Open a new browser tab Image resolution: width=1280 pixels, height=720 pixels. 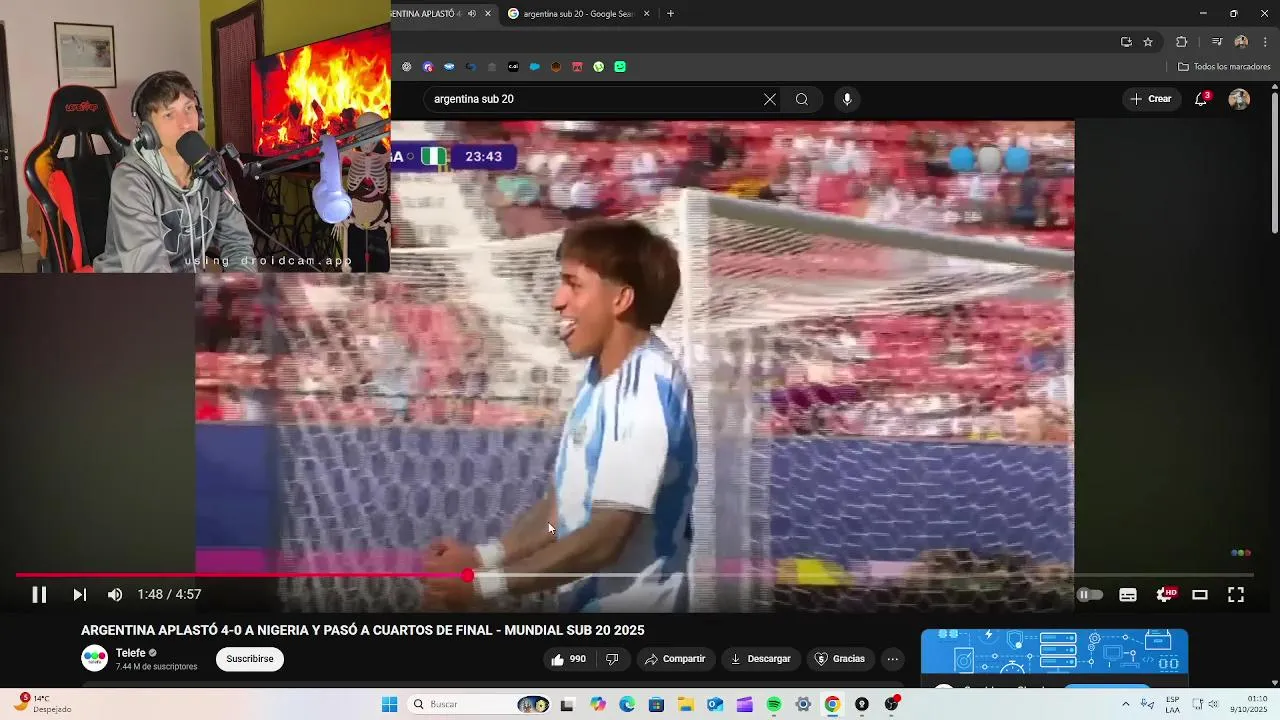670,14
